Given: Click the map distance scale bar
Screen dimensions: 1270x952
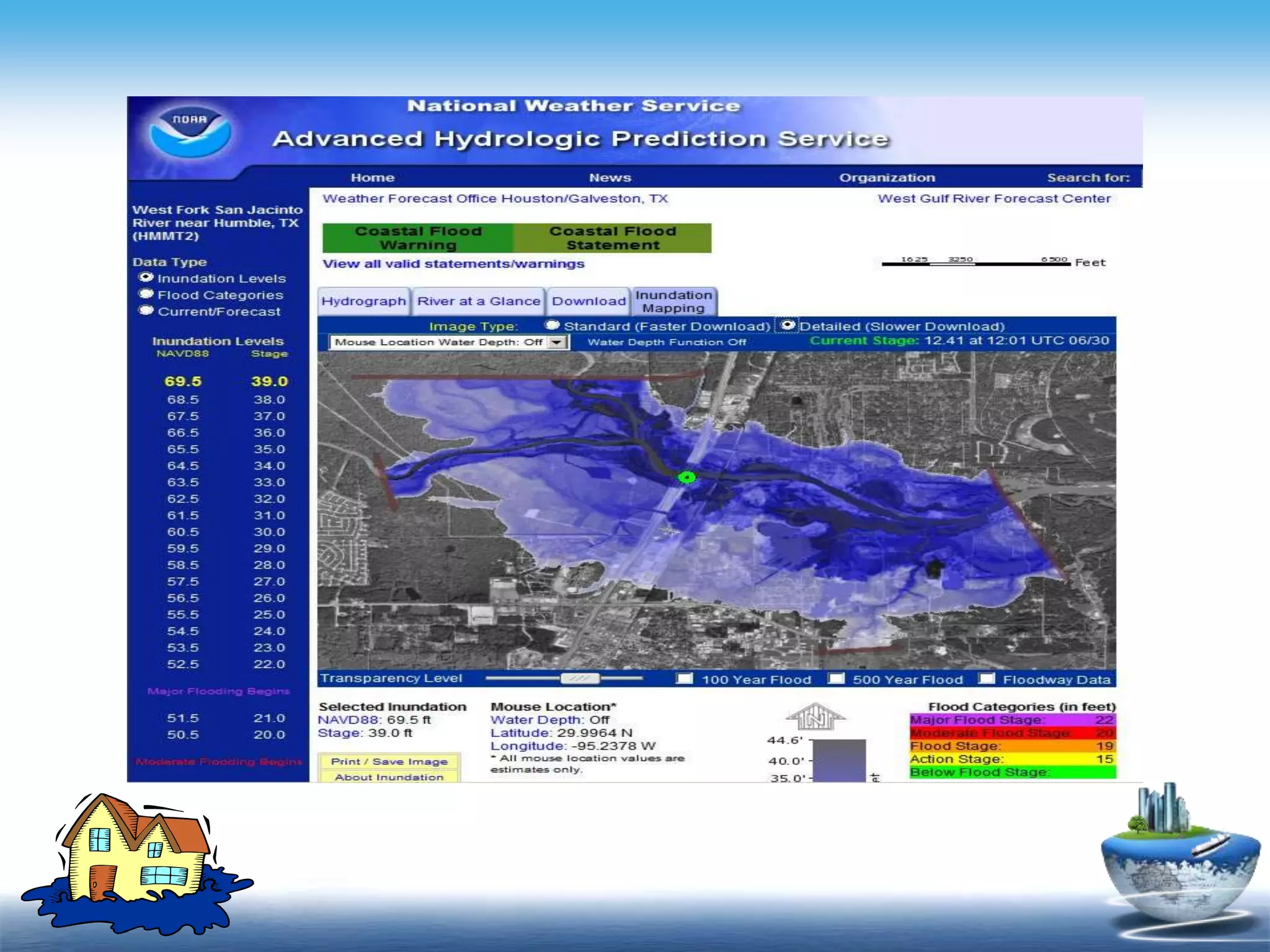Looking at the screenshot, I should 975,263.
